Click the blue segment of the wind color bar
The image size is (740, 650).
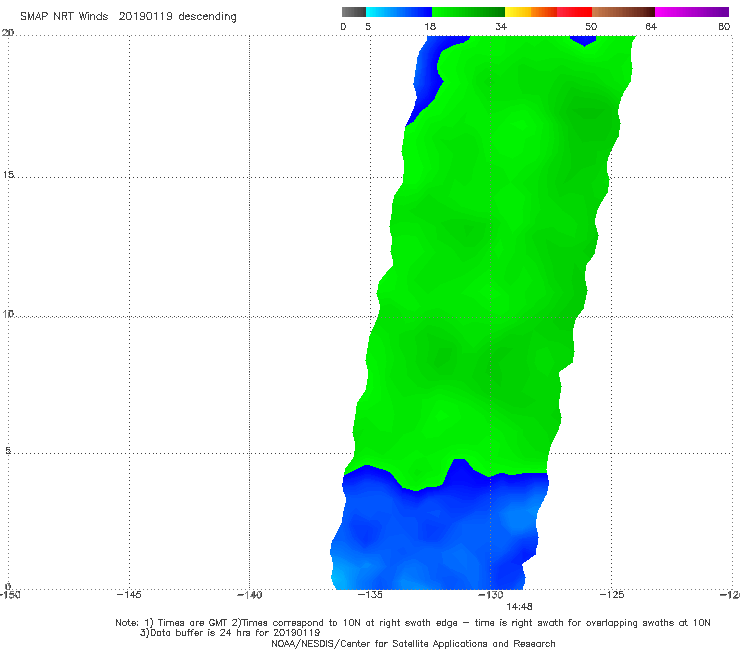tap(399, 12)
